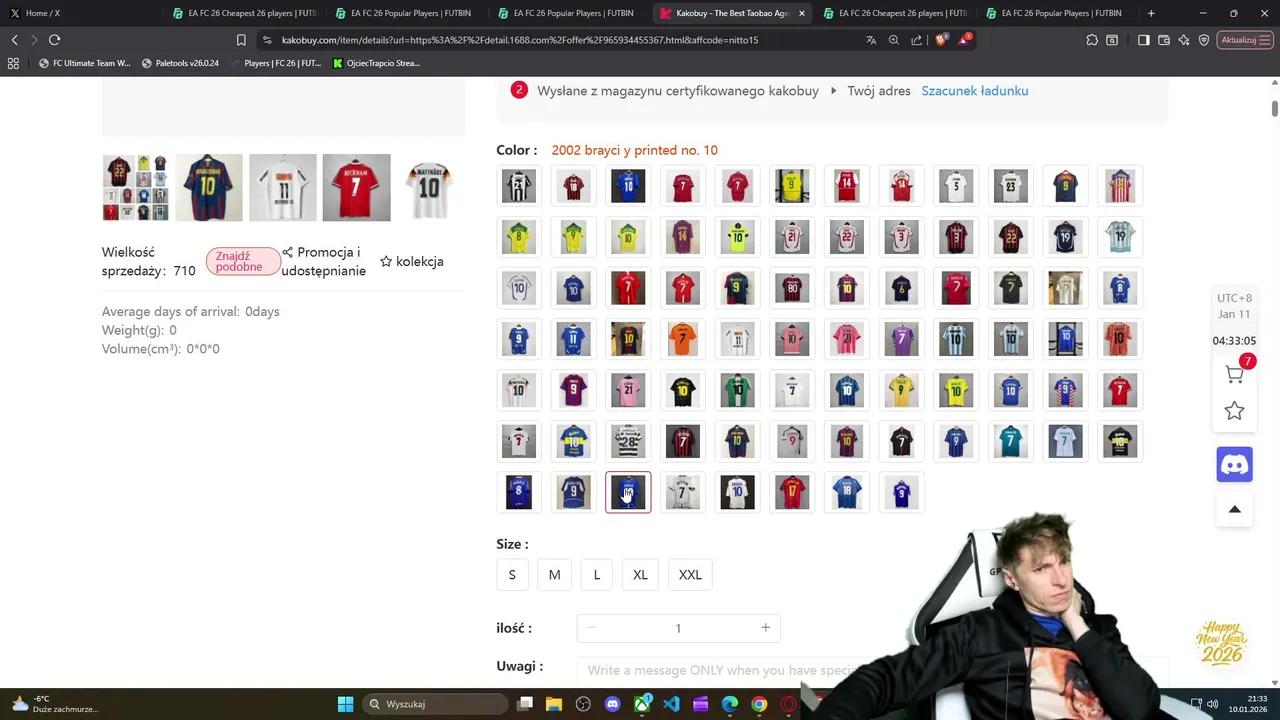The height and width of the screenshot is (720, 1280).
Task: View the jersey collage thumbnail
Action: tap(135, 187)
